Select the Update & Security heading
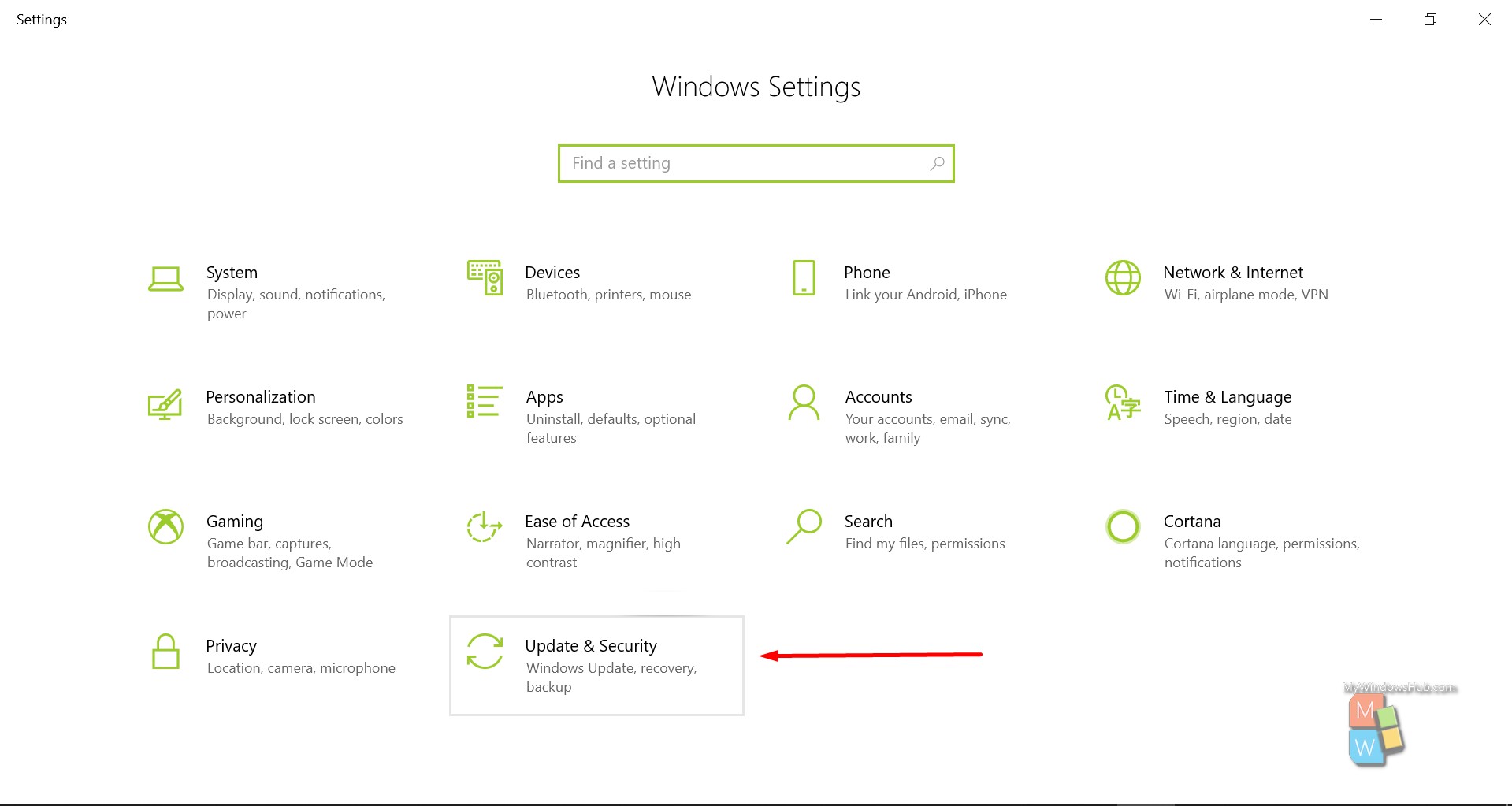This screenshot has width=1512, height=806. pyautogui.click(x=591, y=646)
